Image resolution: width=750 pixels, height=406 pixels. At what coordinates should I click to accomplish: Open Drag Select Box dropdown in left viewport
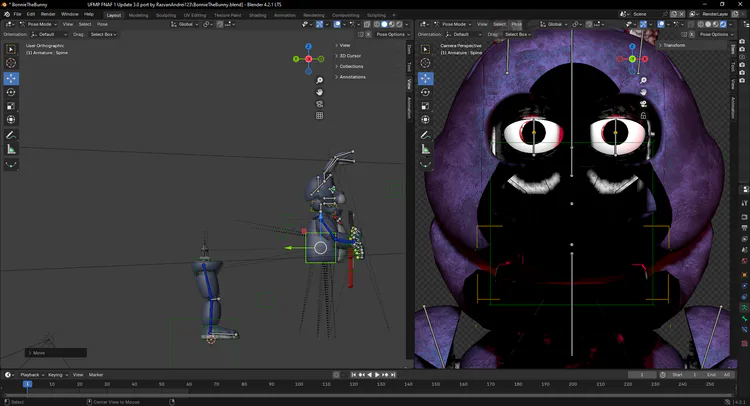point(103,34)
